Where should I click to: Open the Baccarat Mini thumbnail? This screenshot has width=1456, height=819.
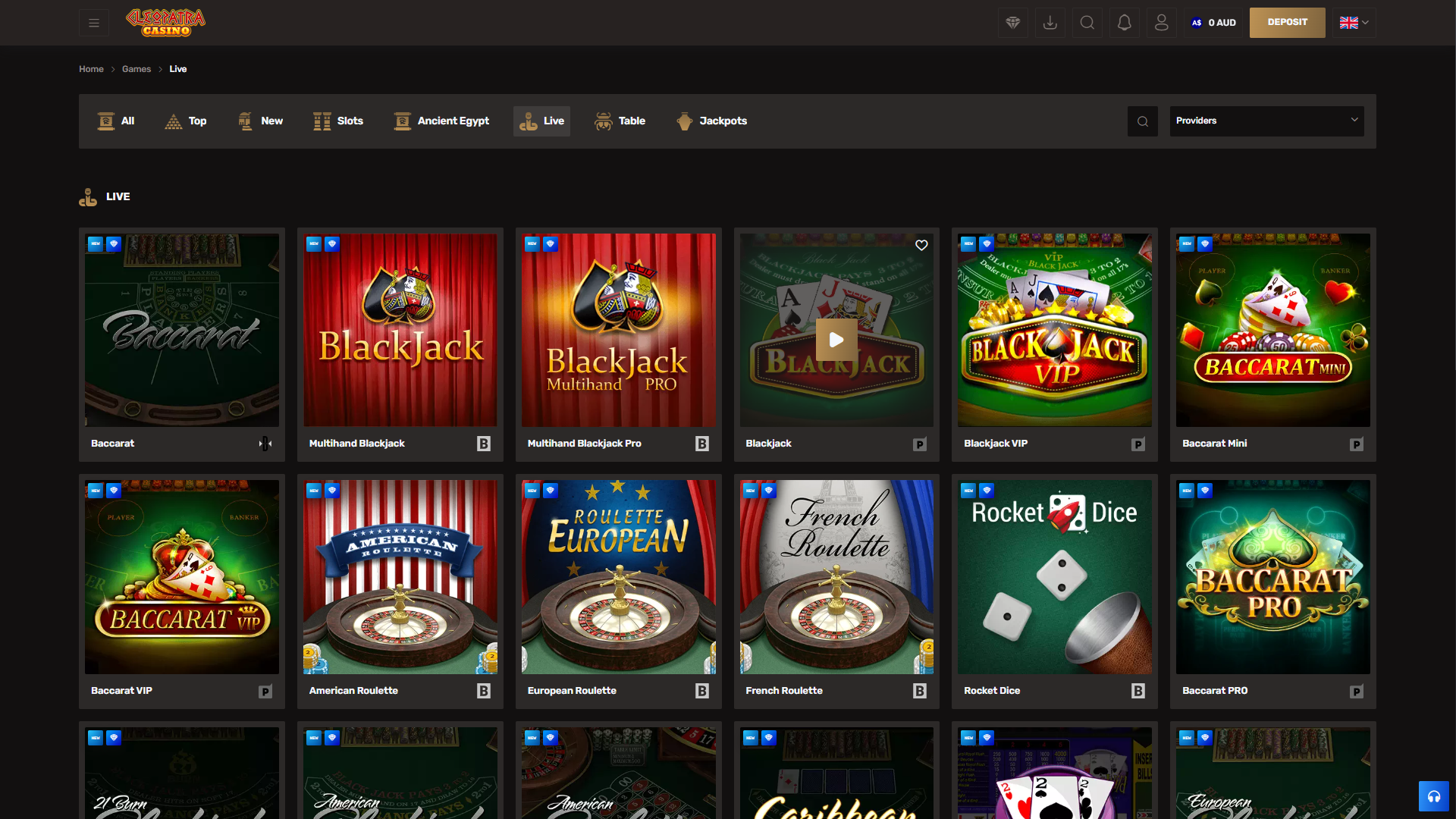pos(1273,330)
